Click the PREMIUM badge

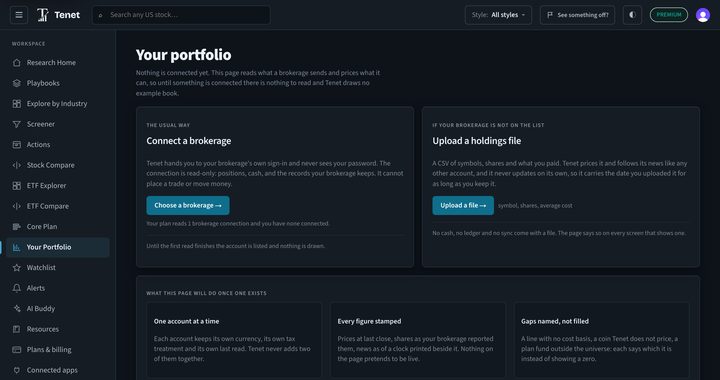point(669,15)
